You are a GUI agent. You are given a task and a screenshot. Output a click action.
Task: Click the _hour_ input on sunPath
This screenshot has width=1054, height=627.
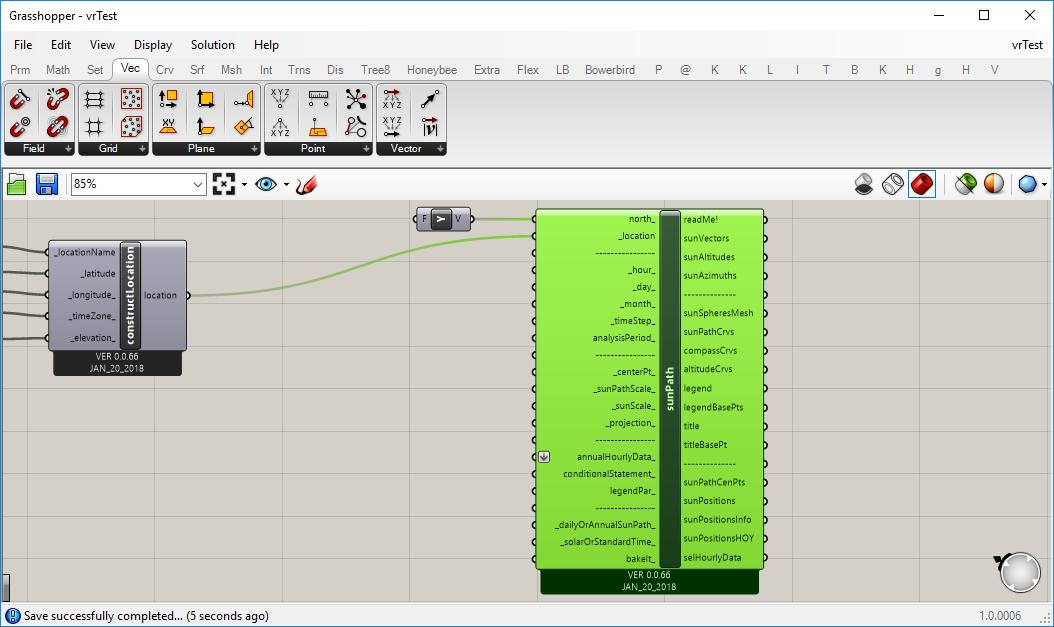(x=641, y=270)
